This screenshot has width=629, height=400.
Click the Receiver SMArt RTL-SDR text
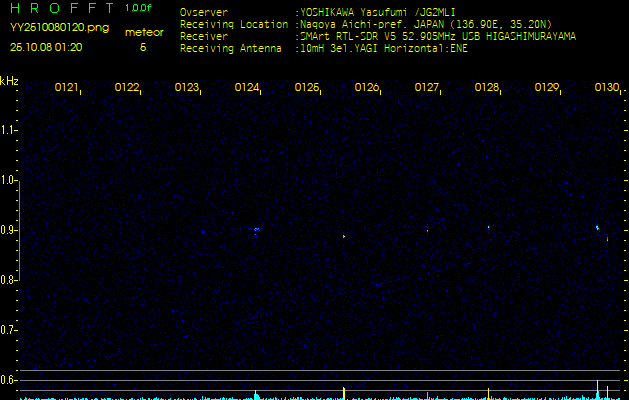click(438, 37)
